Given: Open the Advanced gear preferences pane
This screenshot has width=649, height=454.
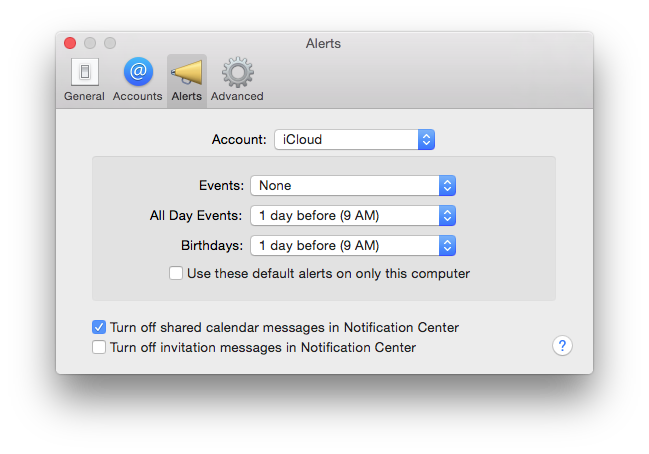Looking at the screenshot, I should pyautogui.click(x=237, y=80).
